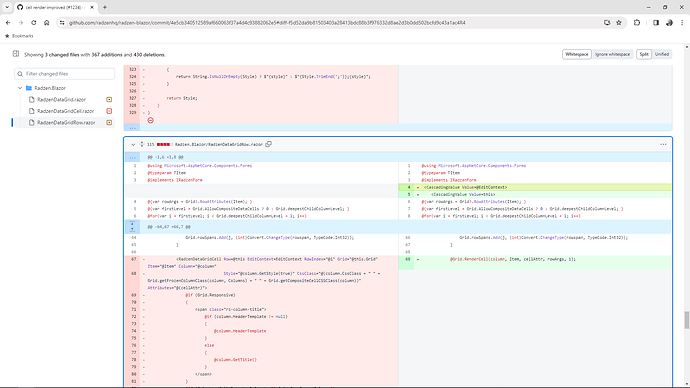
Task: Collapse the Radzen.Blazor folder
Action: pyautogui.click(x=20, y=88)
